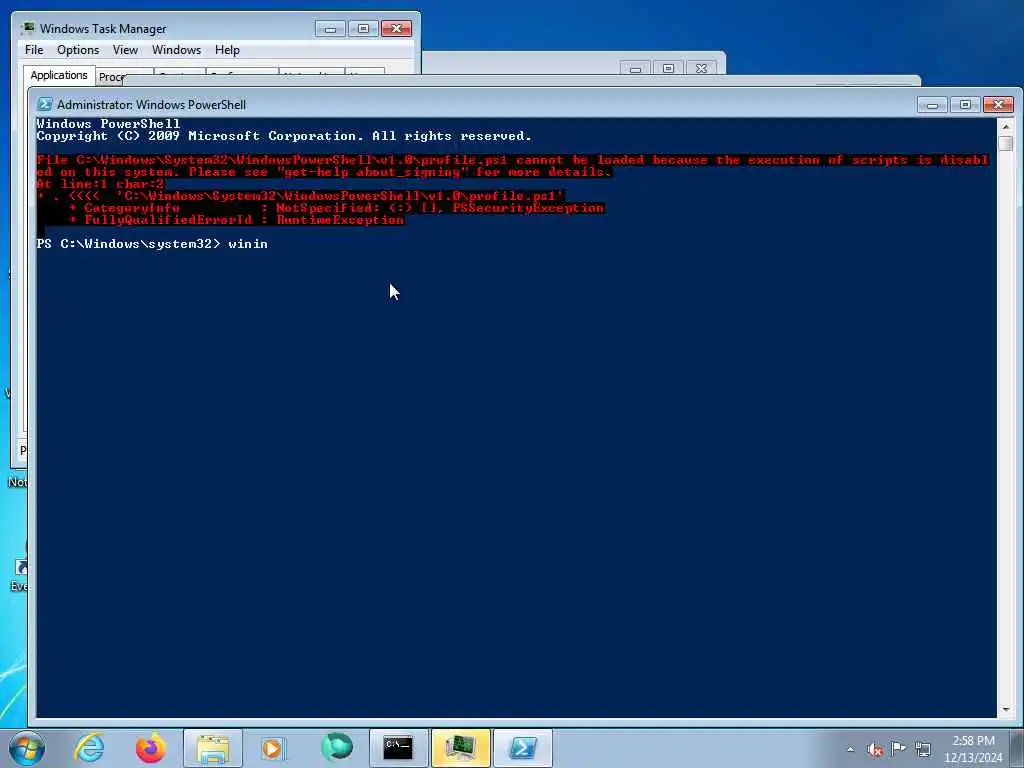The height and width of the screenshot is (768, 1024).
Task: Open the Options menu in Task Manager
Action: (x=78, y=50)
